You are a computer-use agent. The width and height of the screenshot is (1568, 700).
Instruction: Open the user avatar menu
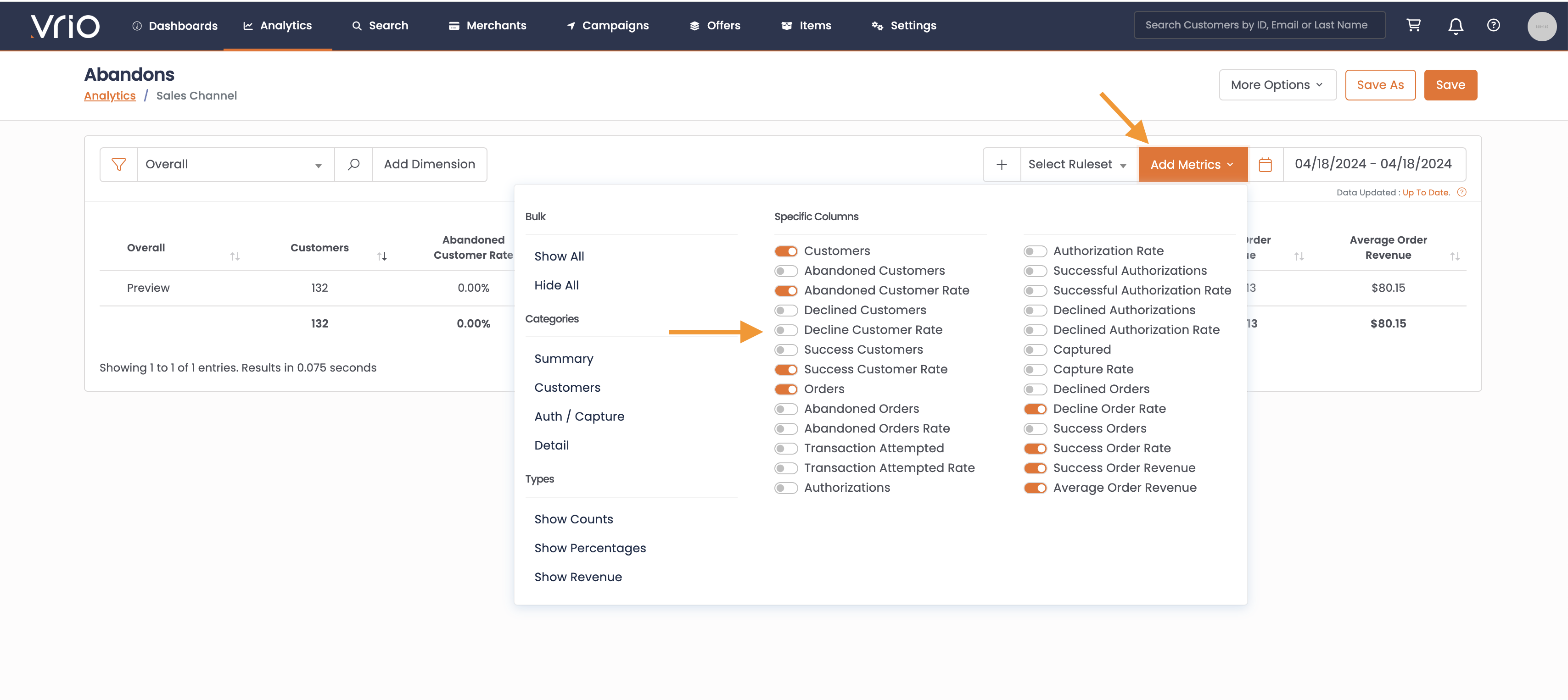click(x=1542, y=26)
